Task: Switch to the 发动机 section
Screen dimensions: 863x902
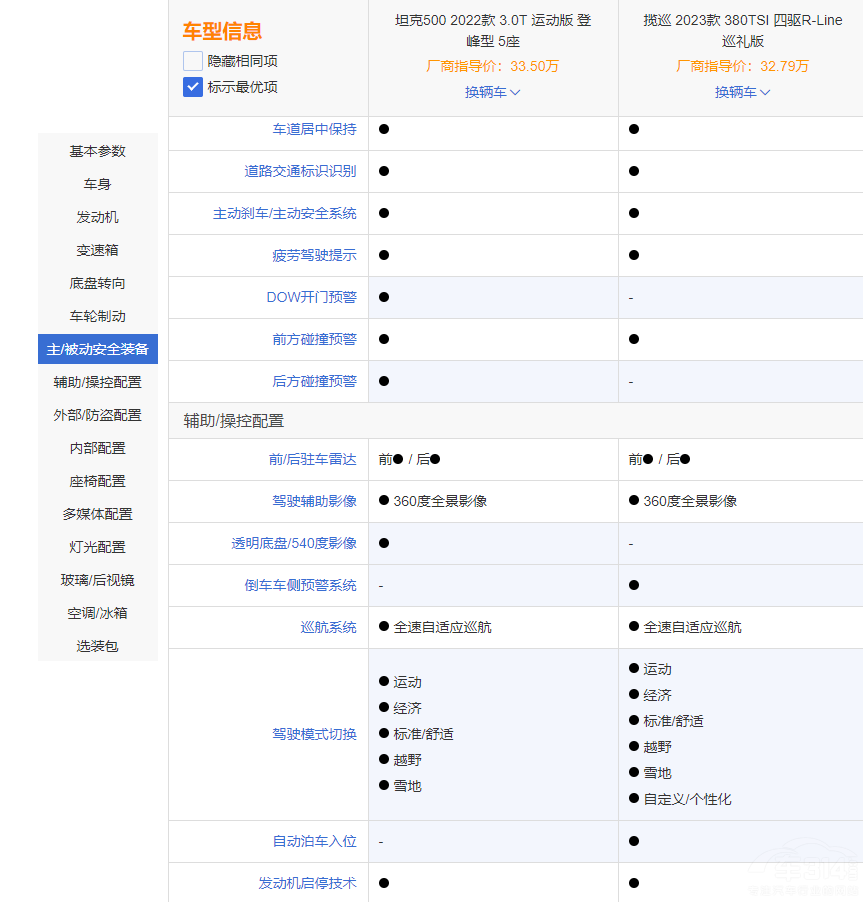Action: tap(97, 217)
